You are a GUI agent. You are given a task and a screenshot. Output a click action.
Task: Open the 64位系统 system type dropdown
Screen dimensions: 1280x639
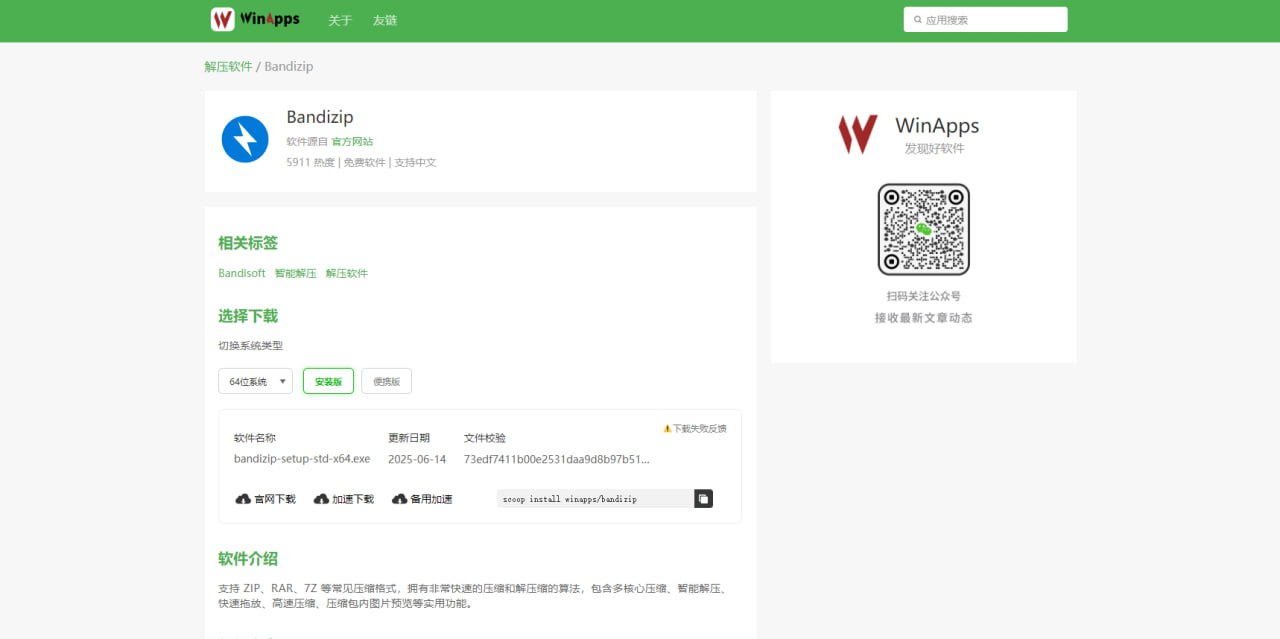pos(254,381)
